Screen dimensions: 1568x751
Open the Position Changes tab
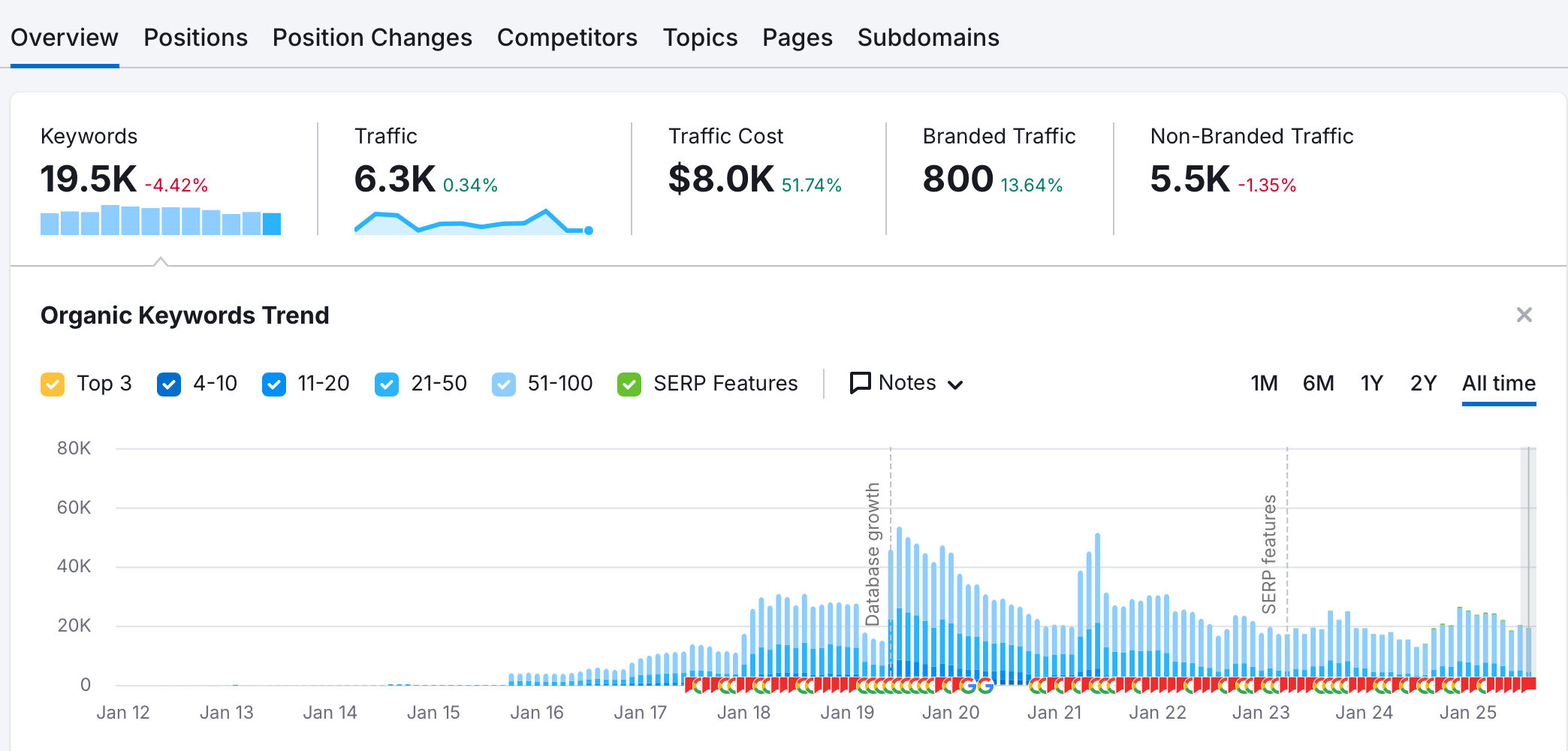372,38
